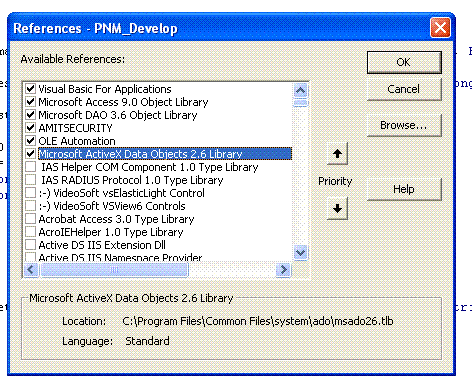Select the 'Visual Basic For Applications' row text
The height and width of the screenshot is (387, 472).
click(x=105, y=89)
